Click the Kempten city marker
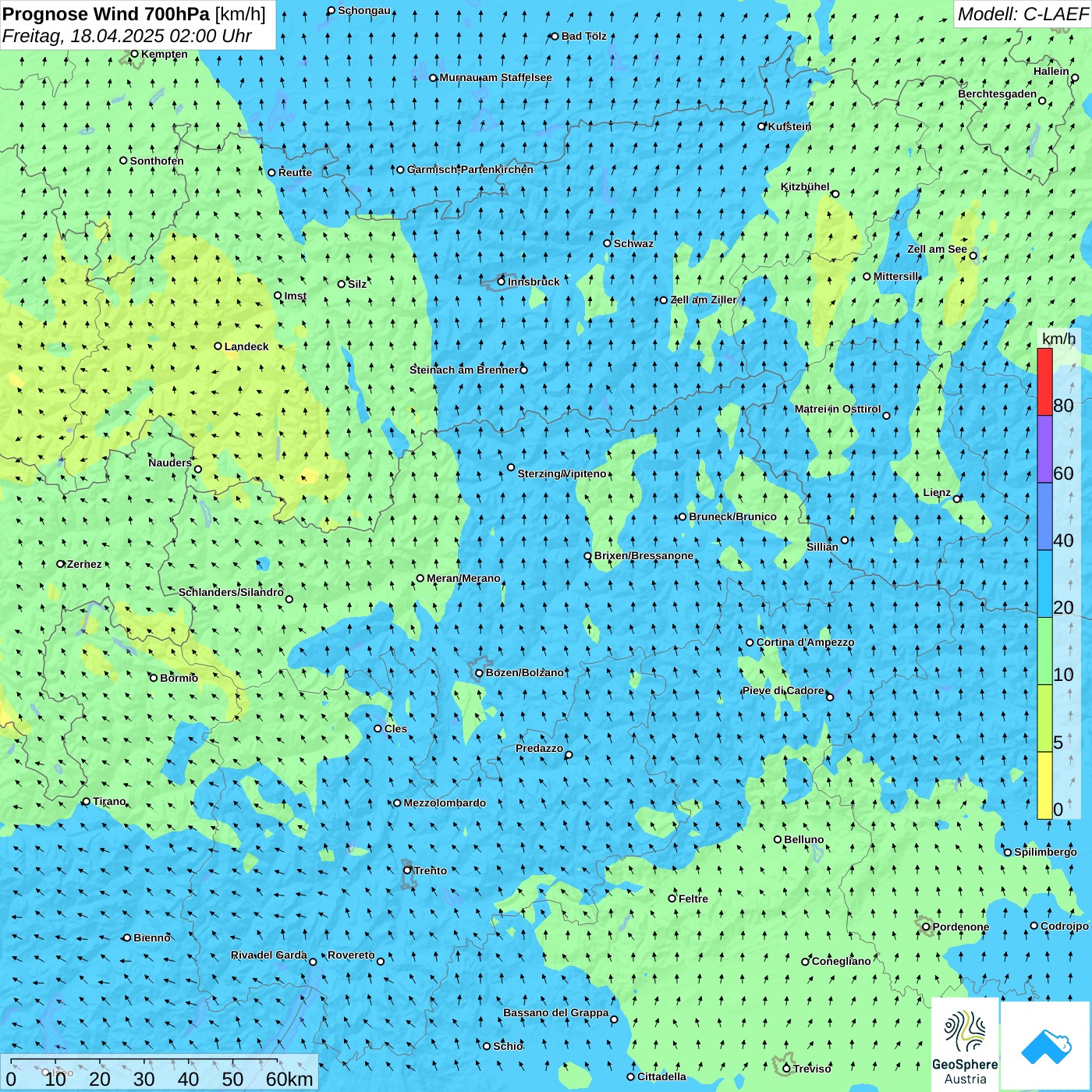1092x1092 pixels. [134, 55]
